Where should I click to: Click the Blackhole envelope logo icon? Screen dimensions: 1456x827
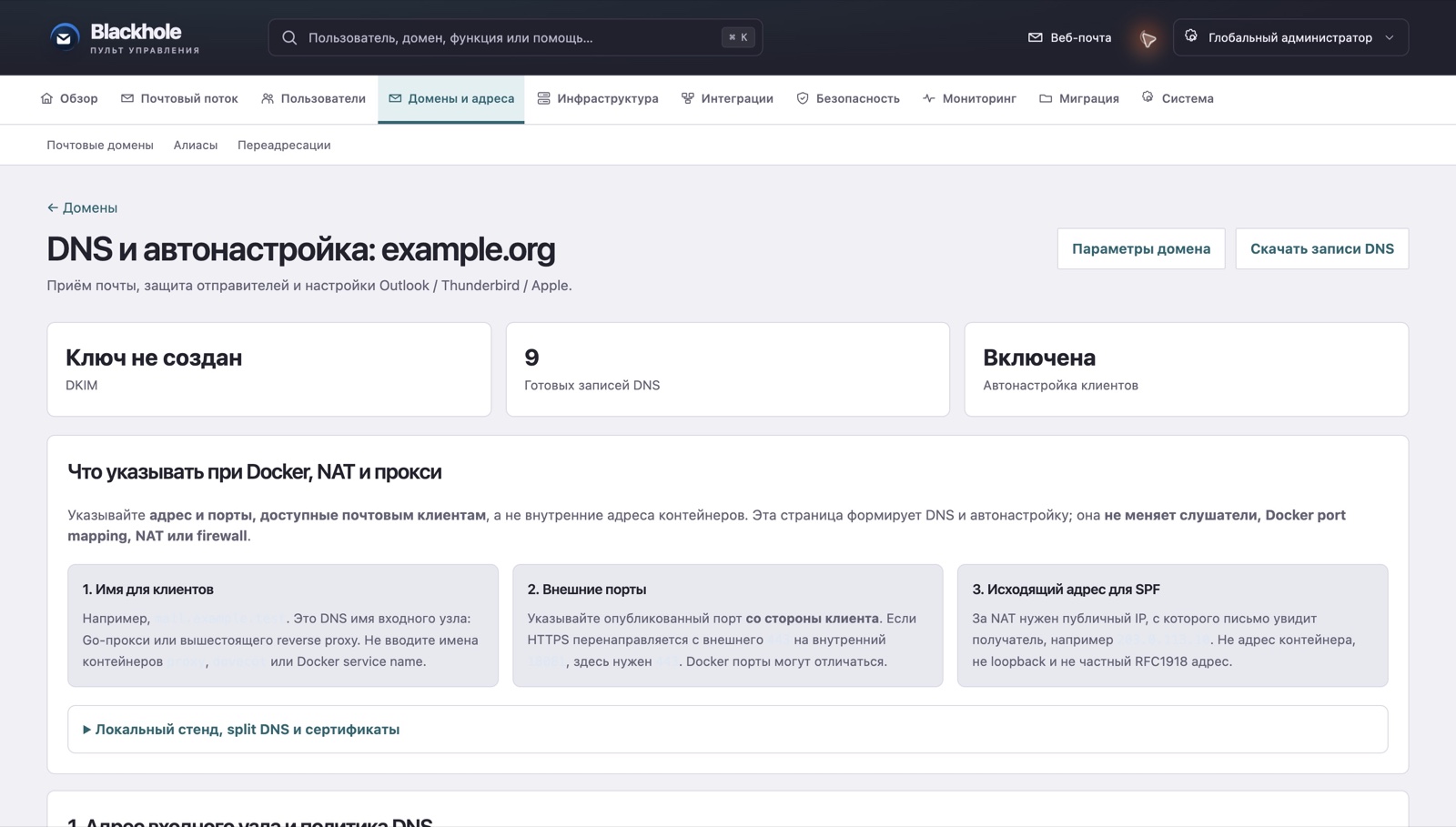tap(64, 37)
